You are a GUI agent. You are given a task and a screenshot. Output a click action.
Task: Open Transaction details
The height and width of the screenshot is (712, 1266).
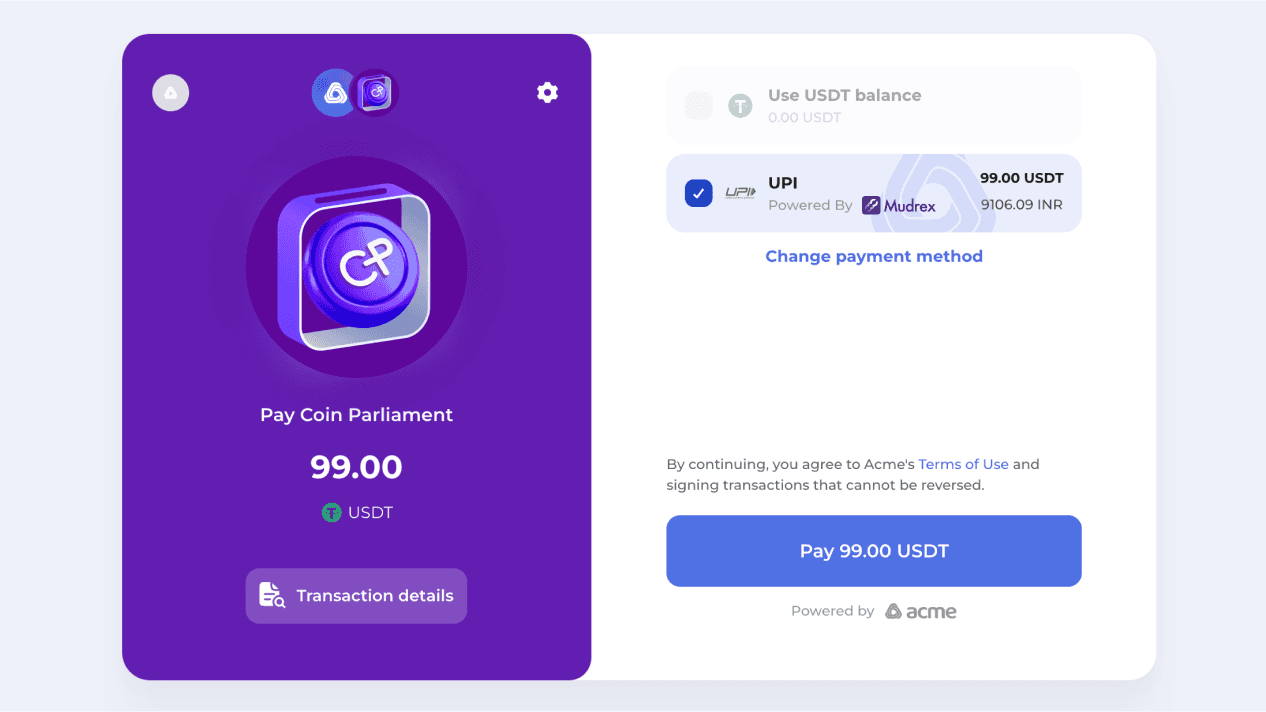(x=356, y=596)
